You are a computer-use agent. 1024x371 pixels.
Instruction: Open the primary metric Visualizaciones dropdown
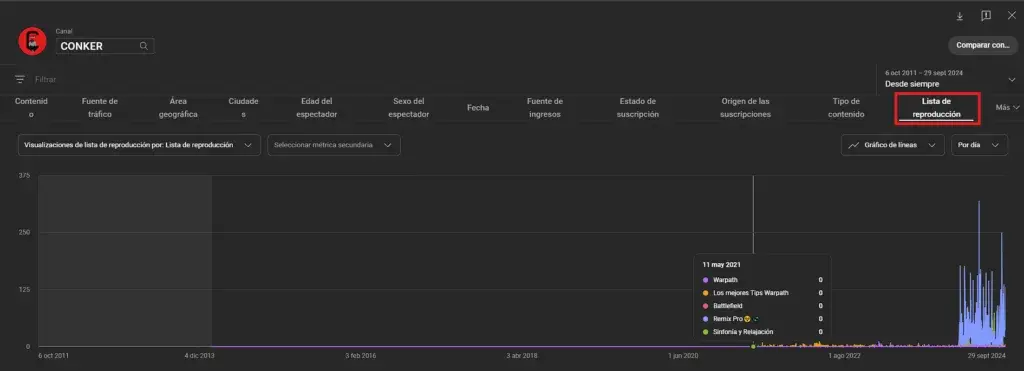[x=139, y=145]
